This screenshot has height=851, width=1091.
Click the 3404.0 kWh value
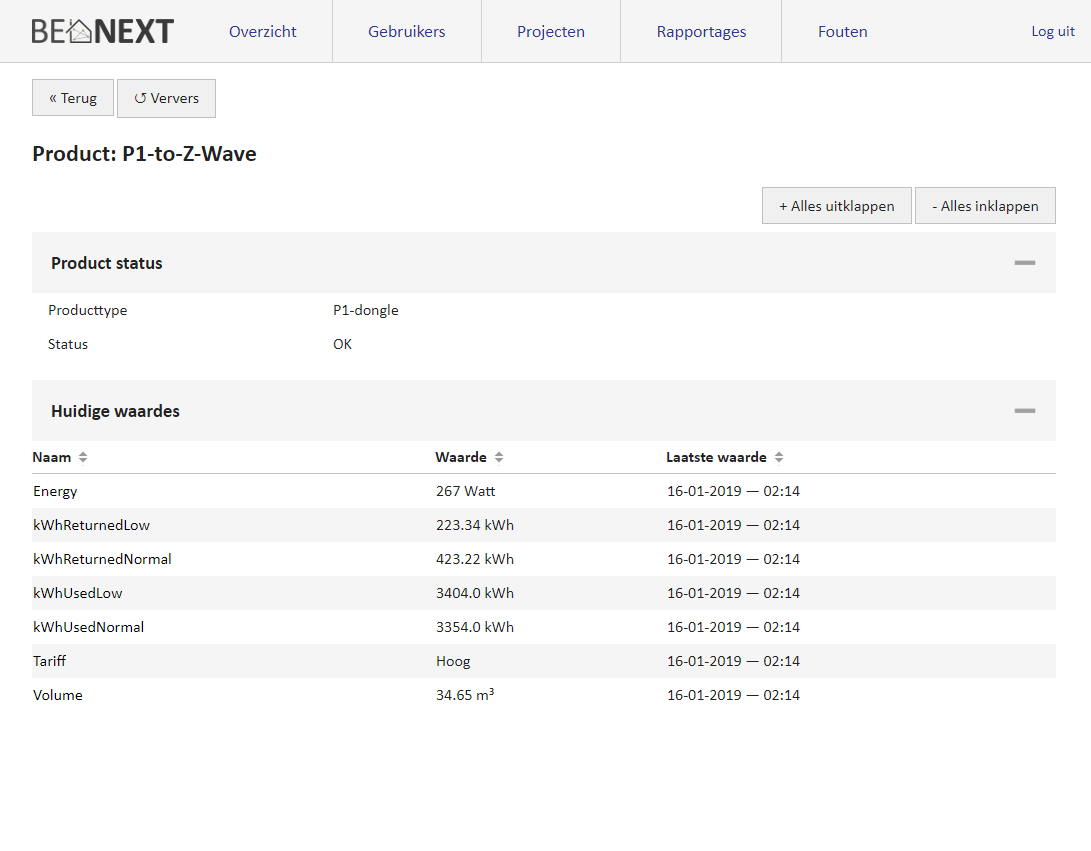(x=475, y=594)
